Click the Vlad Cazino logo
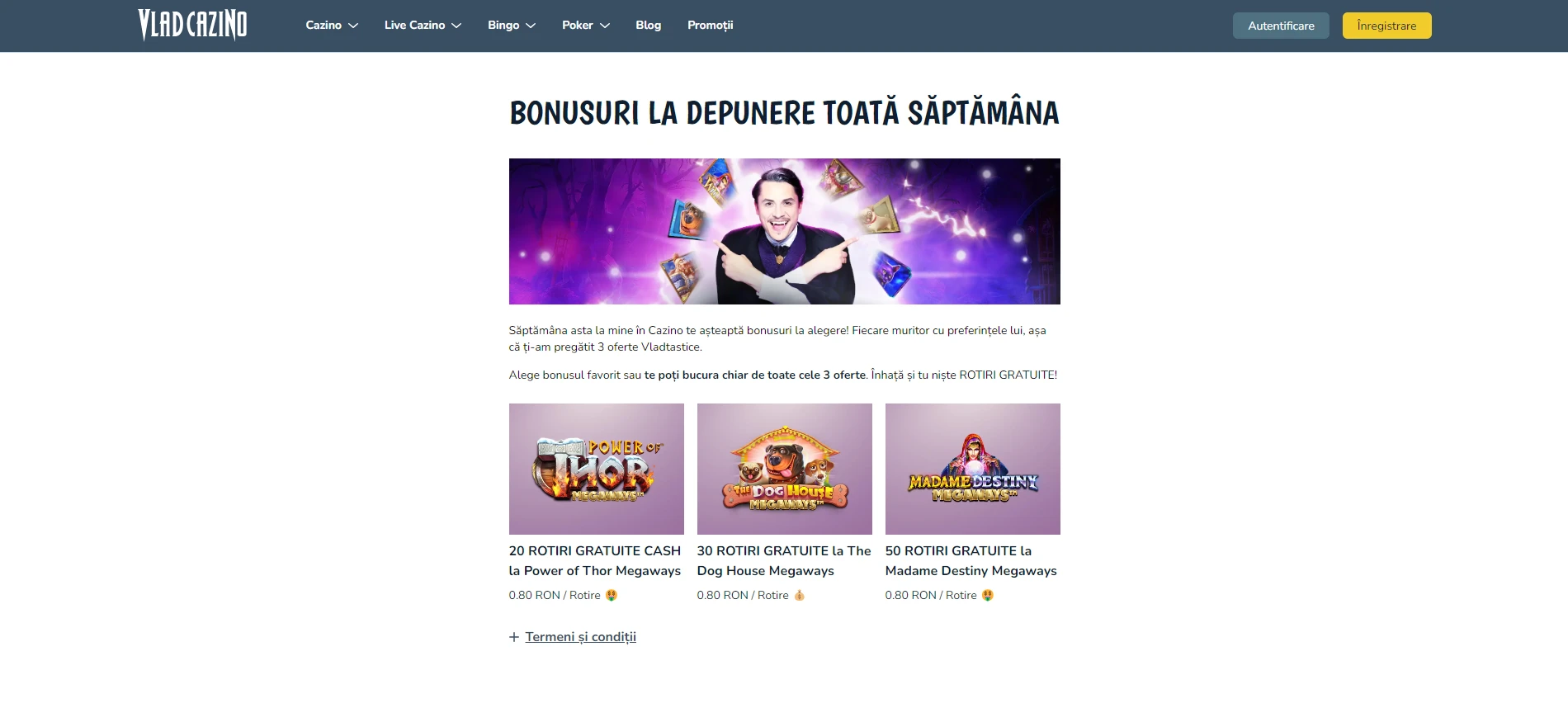The width and height of the screenshot is (1568, 722). [192, 25]
